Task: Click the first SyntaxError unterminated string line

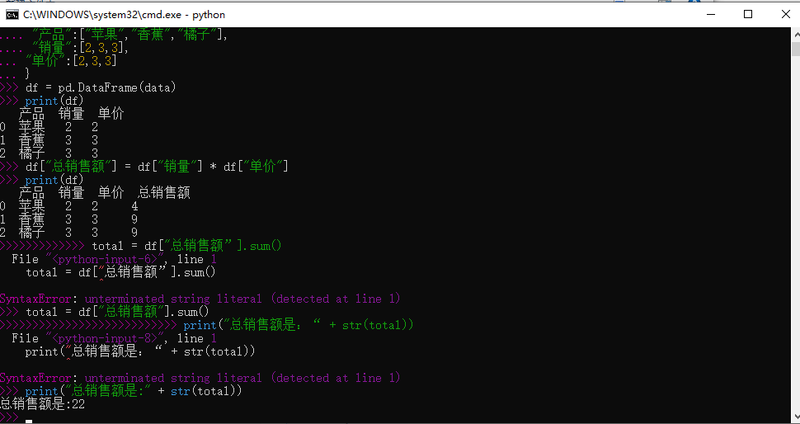Action: [x=200, y=299]
